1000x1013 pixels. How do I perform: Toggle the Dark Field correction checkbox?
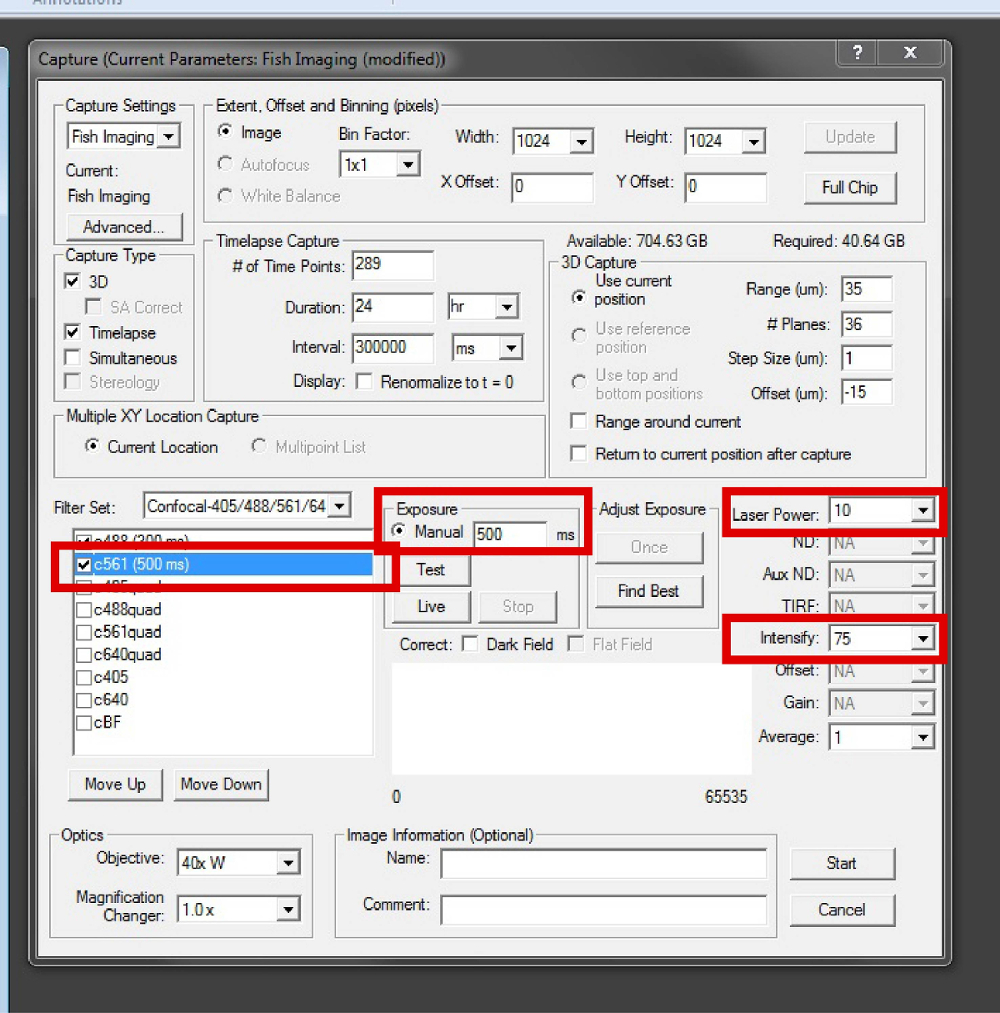point(470,645)
